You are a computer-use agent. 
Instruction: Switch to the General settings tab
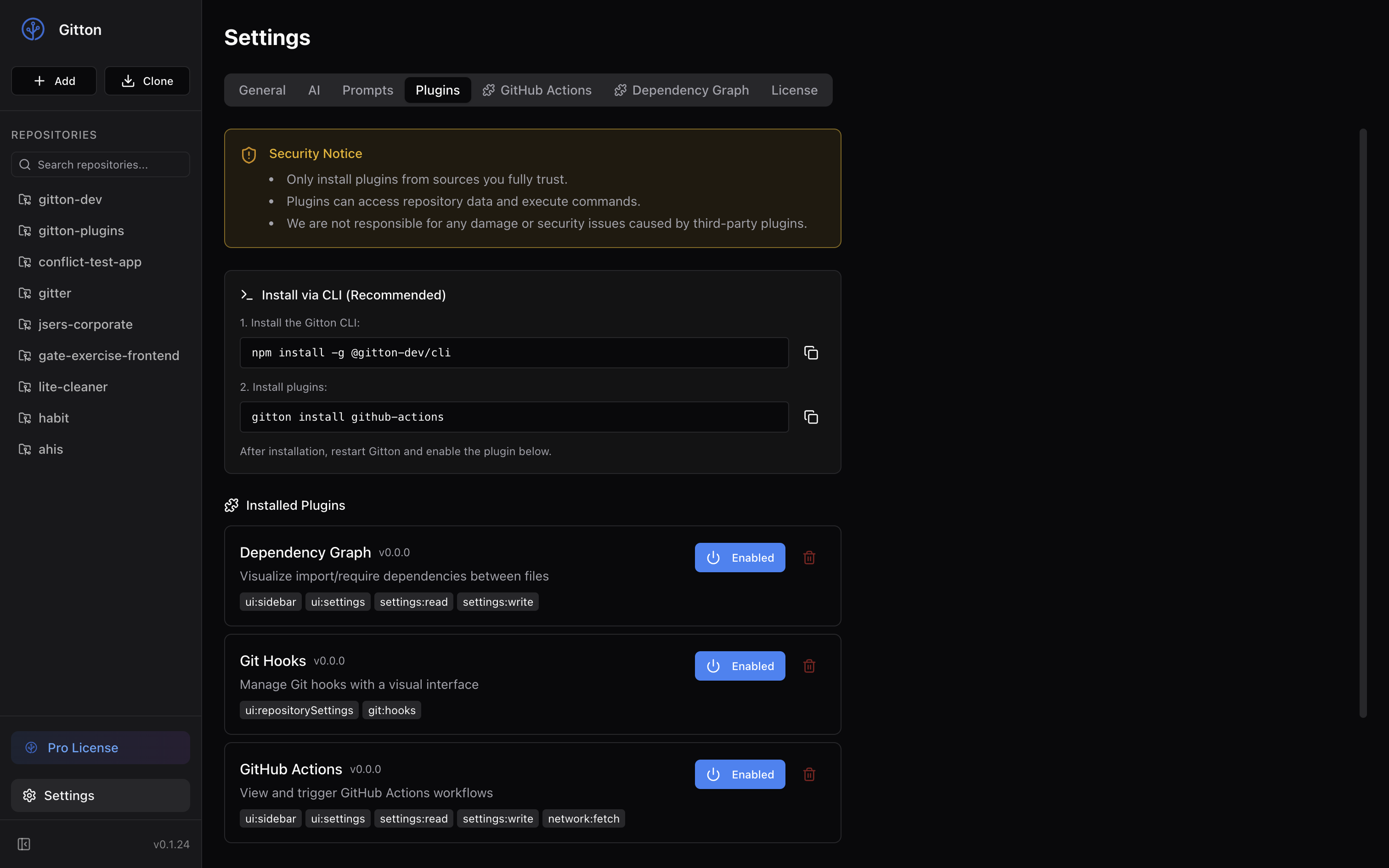[262, 90]
